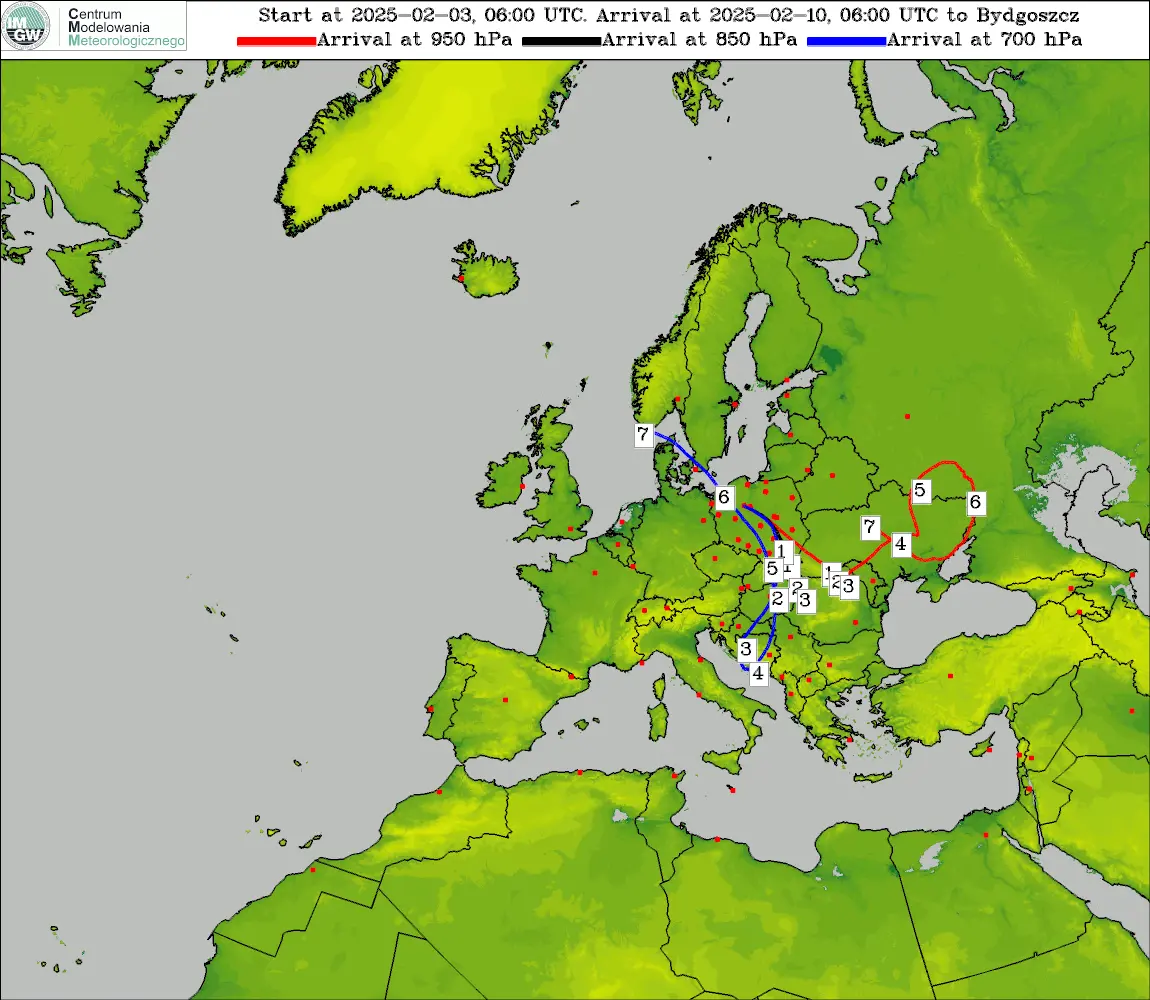Viewport: 1150px width, 1000px height.
Task: Select day 4 marker on blue trajectory
Action: pos(758,674)
